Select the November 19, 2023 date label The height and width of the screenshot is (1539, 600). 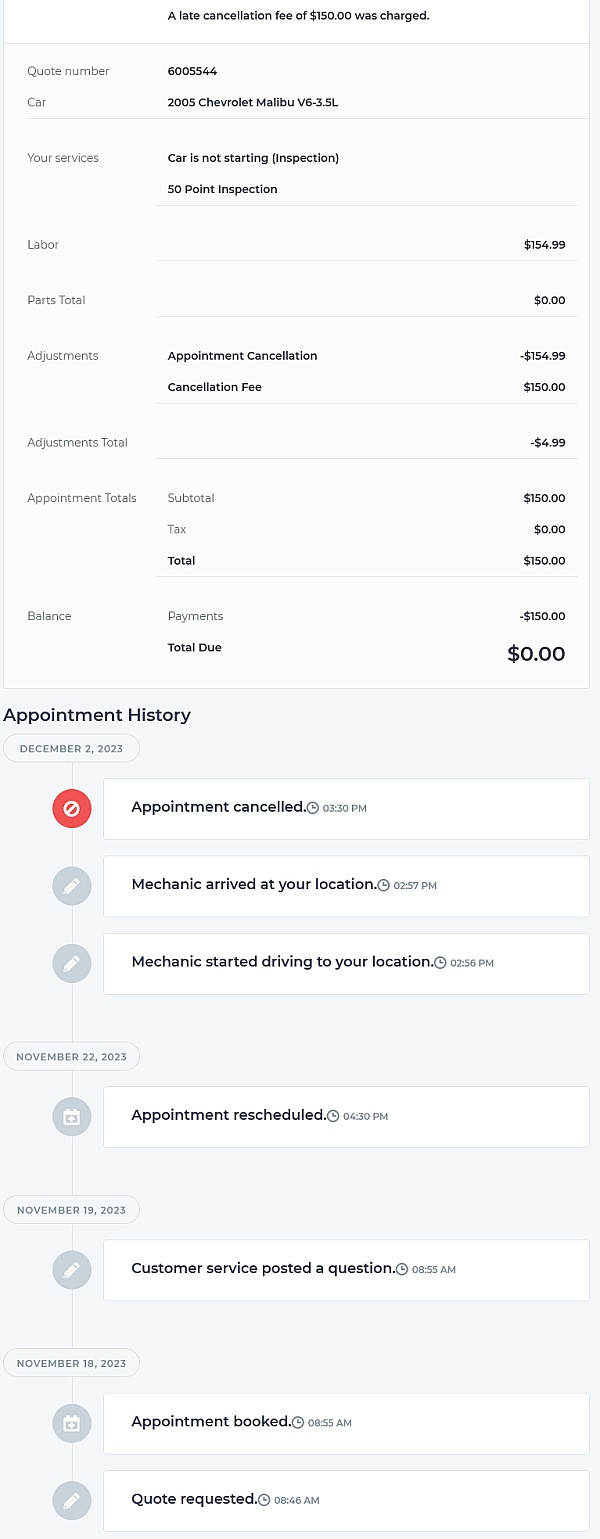(72, 1210)
